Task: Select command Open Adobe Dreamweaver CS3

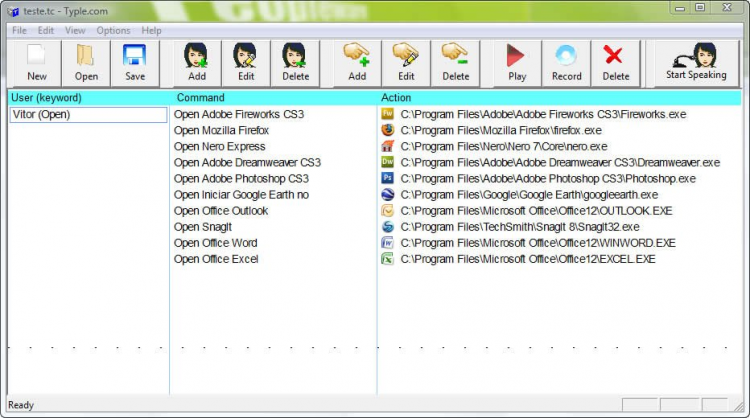Action: [x=247, y=163]
